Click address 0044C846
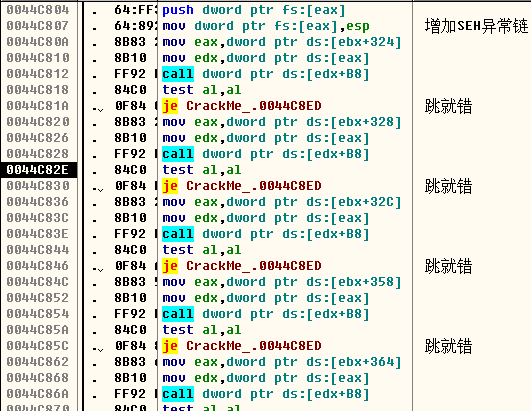 [x=38, y=266]
